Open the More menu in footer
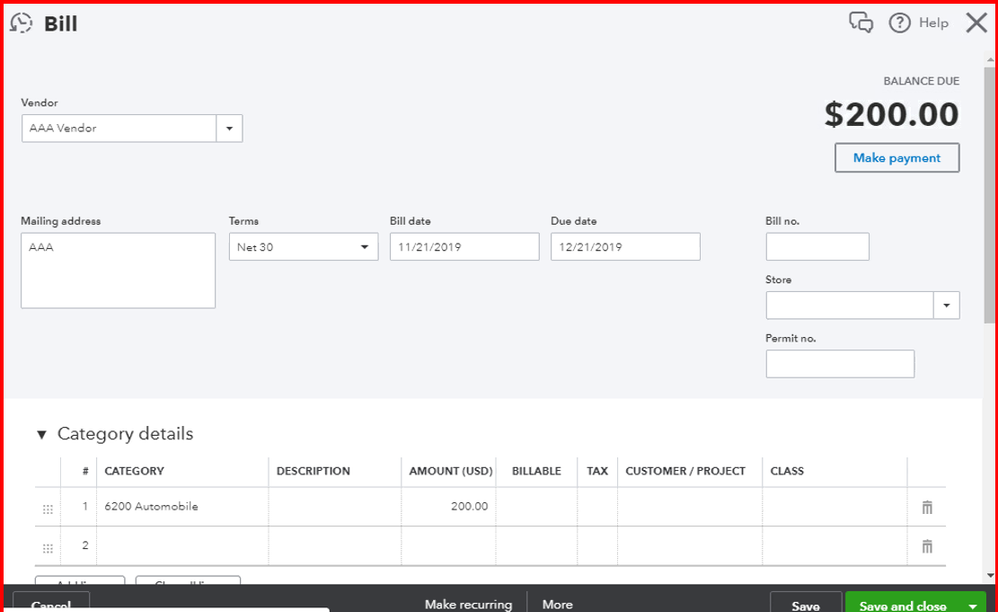This screenshot has width=998, height=612. tap(558, 604)
